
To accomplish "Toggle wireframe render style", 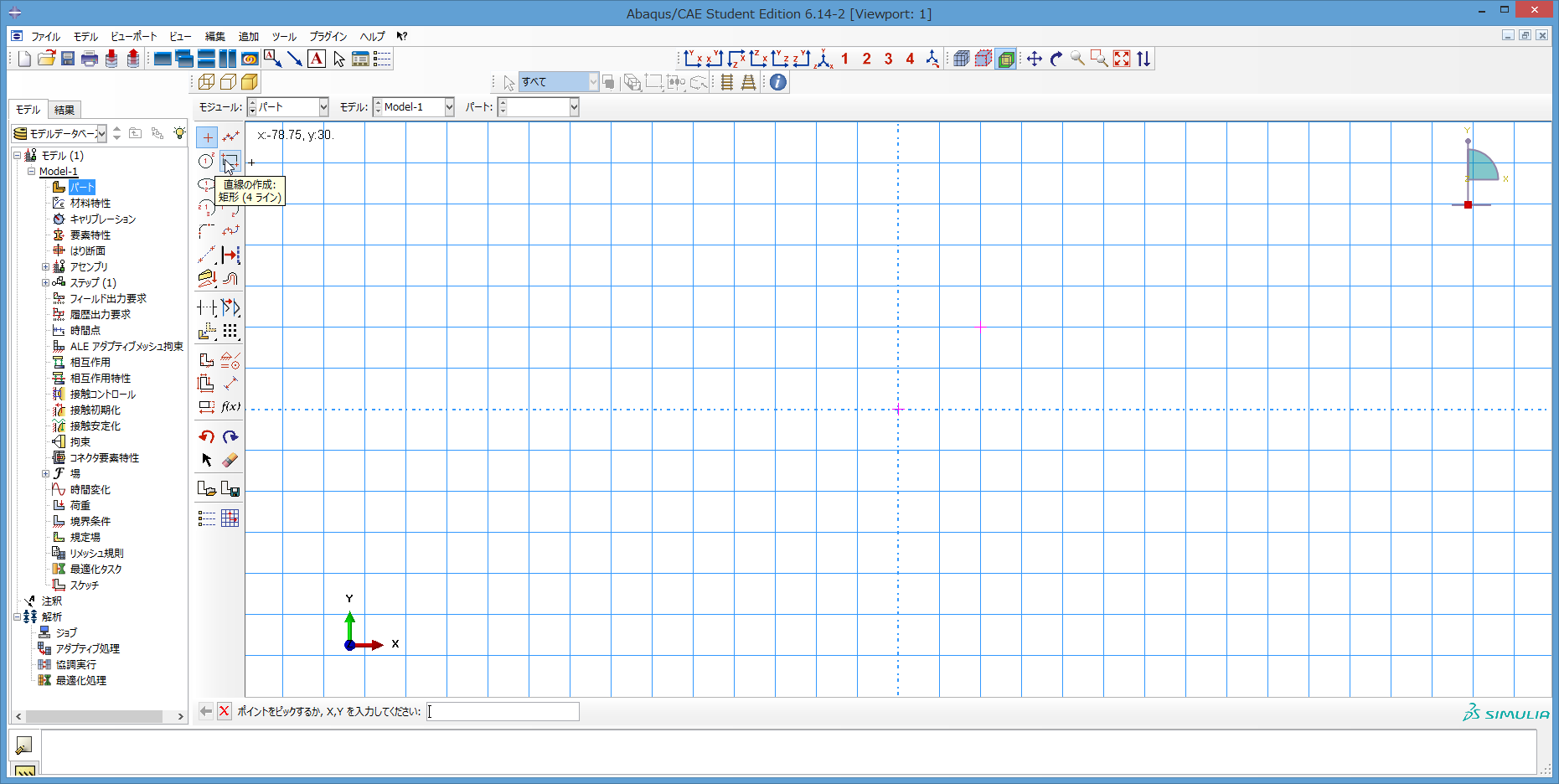I will (206, 82).
